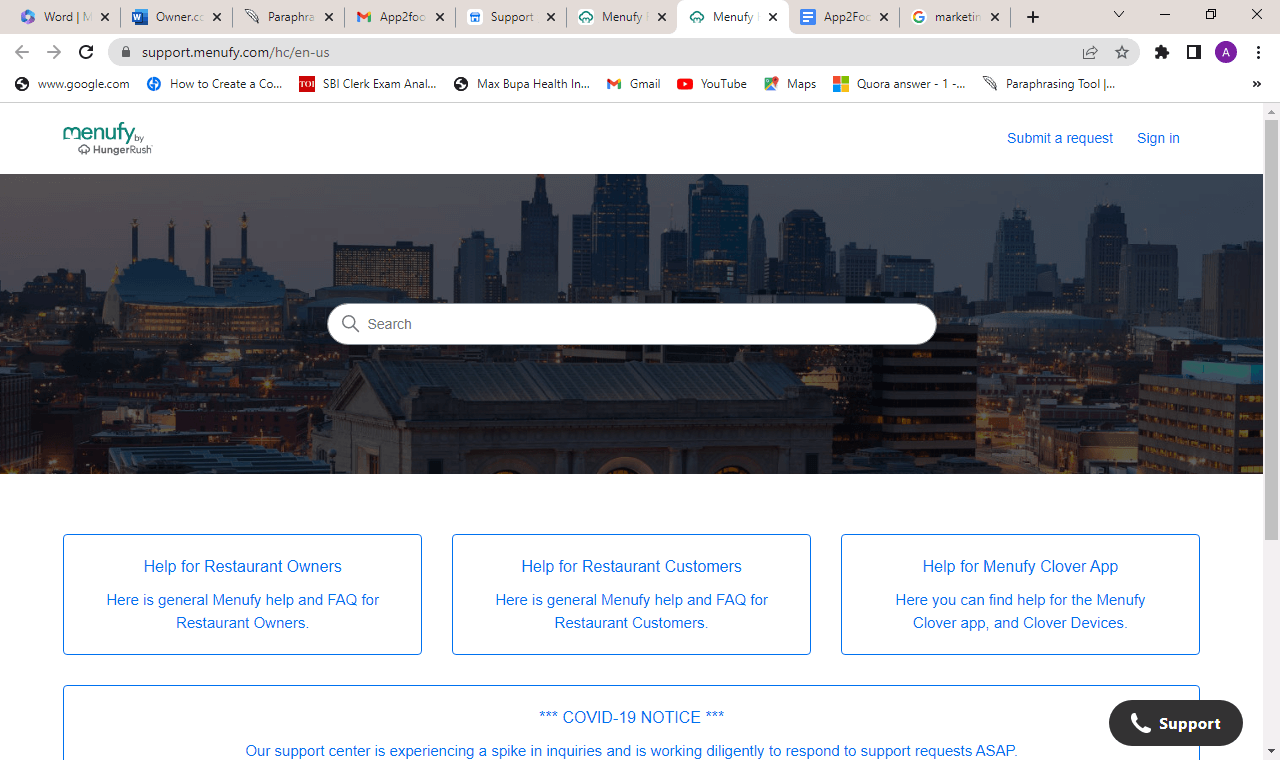The image size is (1280, 760).
Task: Click the black Support phone button
Action: point(1176,723)
